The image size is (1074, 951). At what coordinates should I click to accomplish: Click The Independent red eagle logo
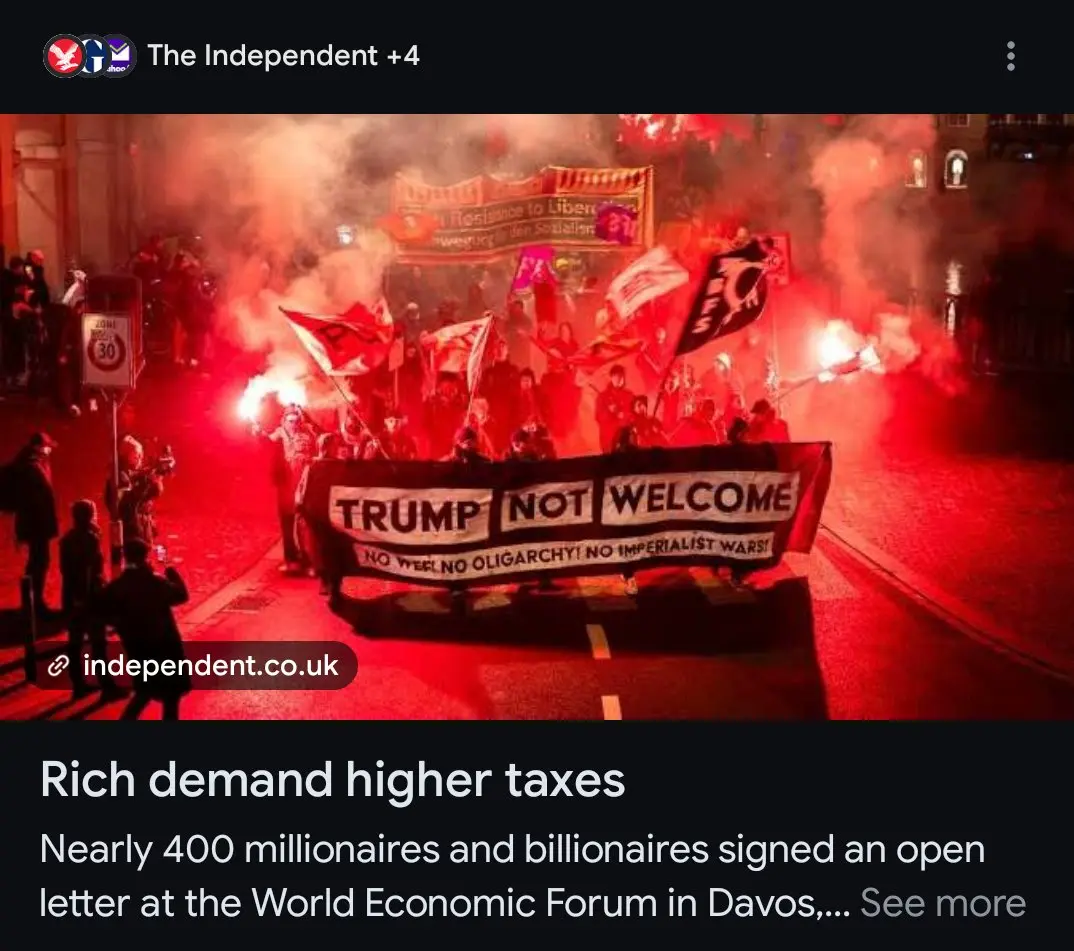pyautogui.click(x=65, y=55)
